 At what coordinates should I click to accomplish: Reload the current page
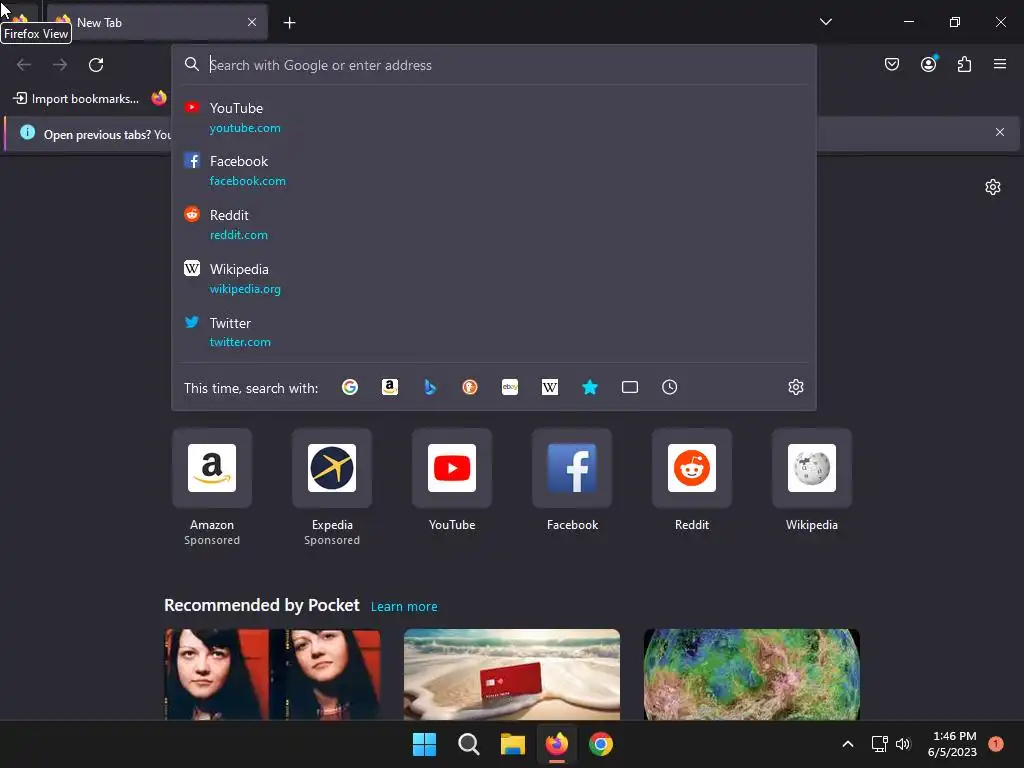pos(96,65)
